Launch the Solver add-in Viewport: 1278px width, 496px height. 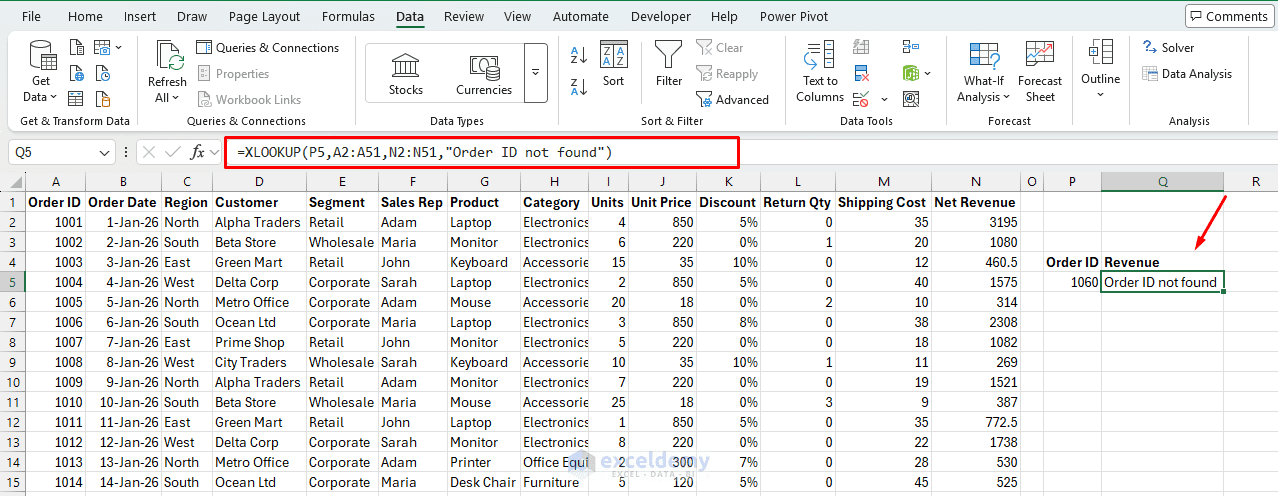[1168, 47]
